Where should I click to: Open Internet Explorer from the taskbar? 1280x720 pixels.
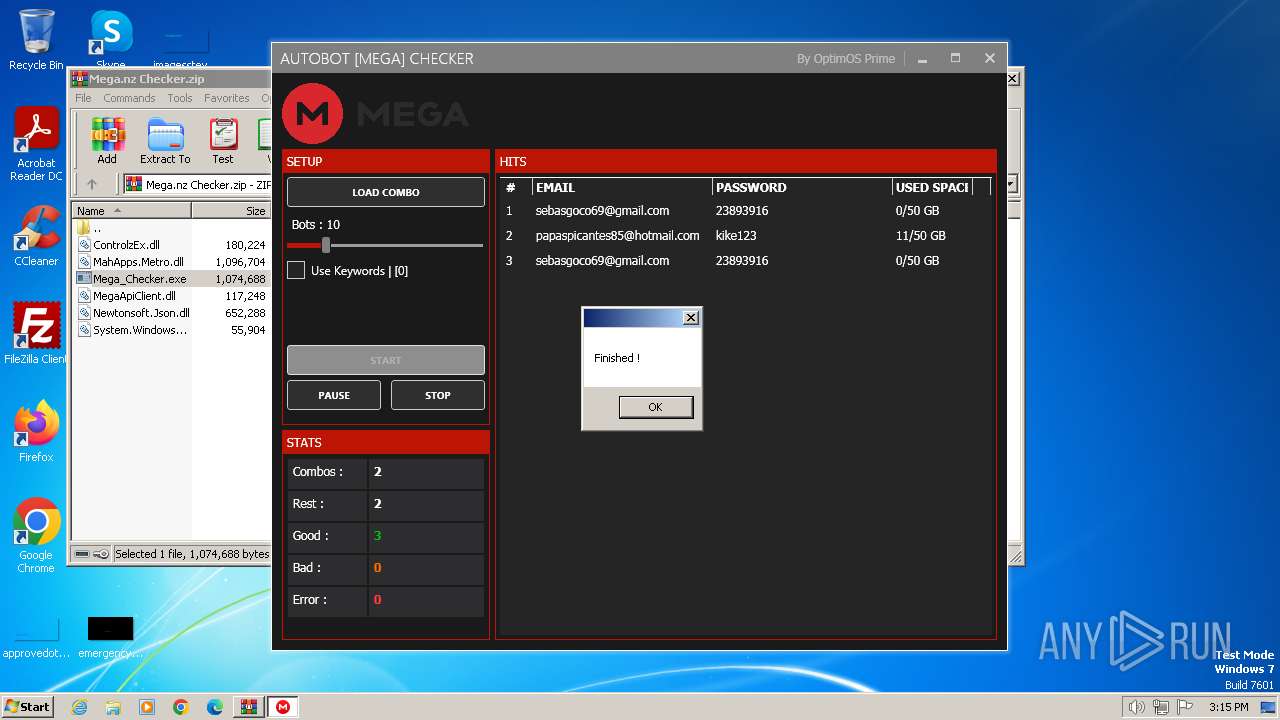(79, 707)
